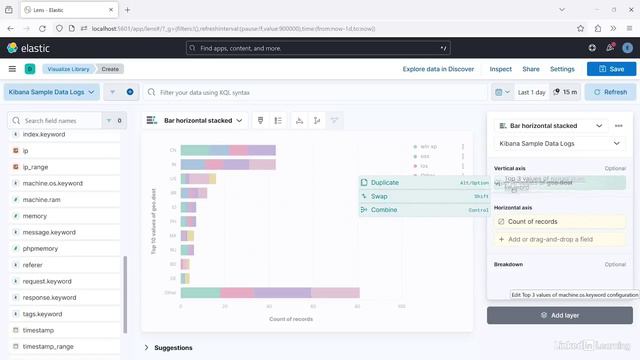The image size is (640, 360).
Task: Save the visualization
Action: coord(611,69)
